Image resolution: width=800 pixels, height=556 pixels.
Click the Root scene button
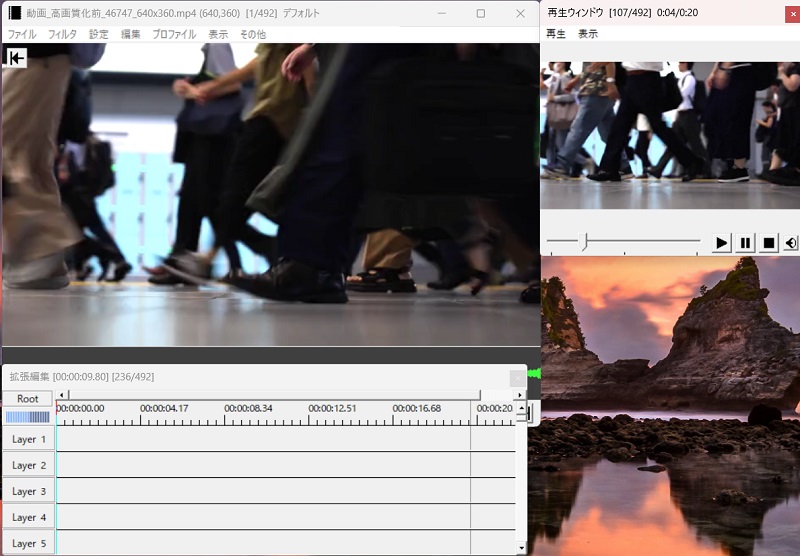[x=28, y=398]
